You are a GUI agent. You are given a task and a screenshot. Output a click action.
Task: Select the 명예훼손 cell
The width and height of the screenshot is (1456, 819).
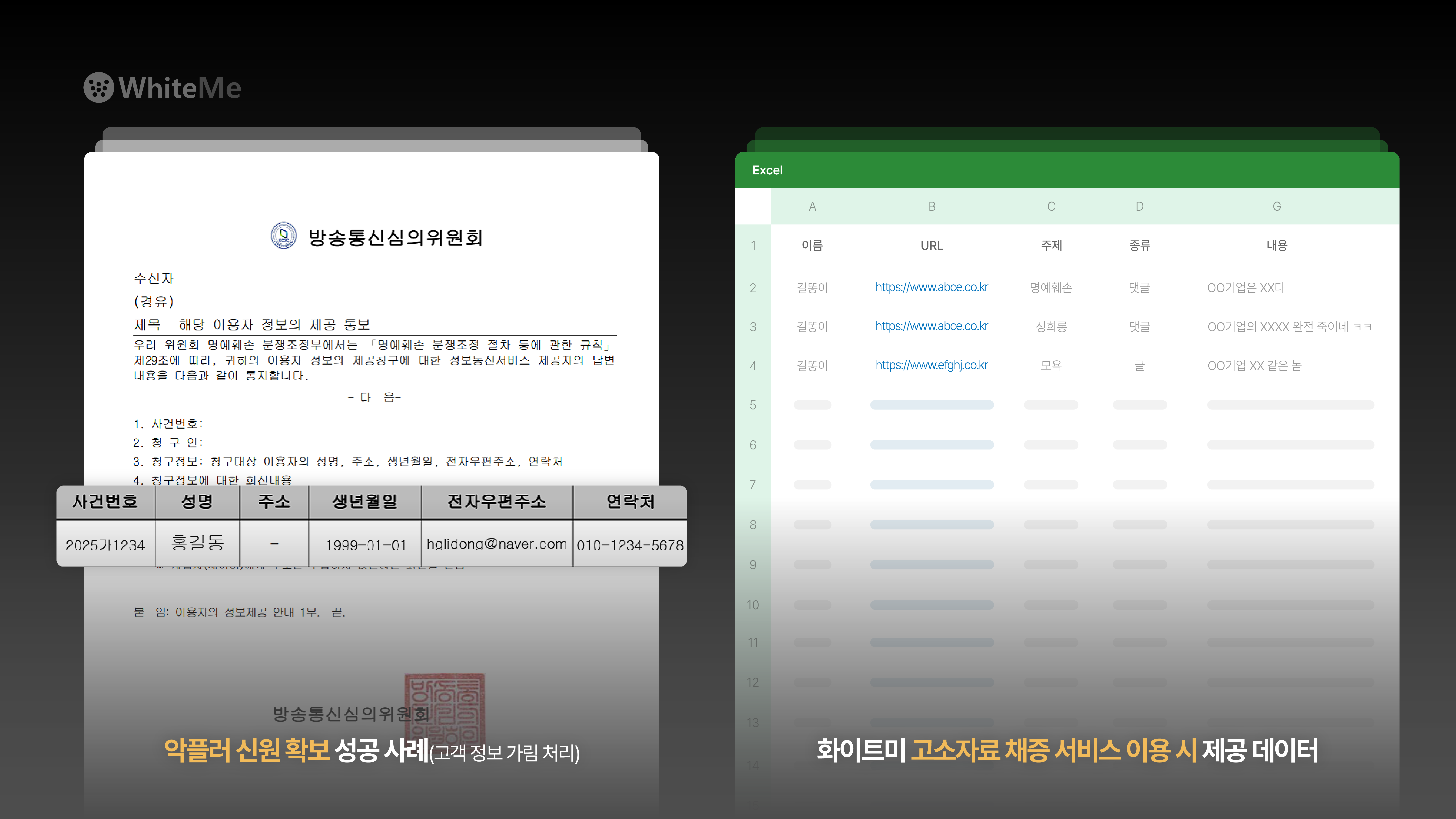pos(1051,288)
